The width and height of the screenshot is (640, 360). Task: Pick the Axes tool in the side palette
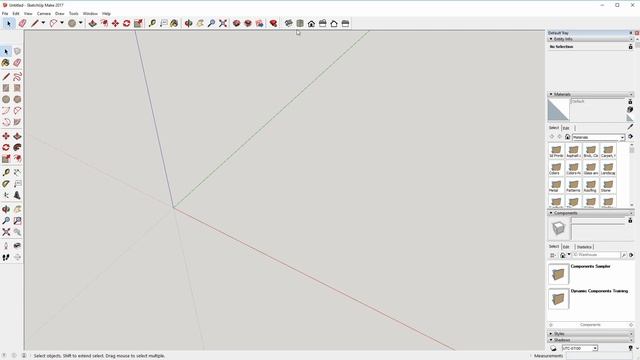click(6, 196)
